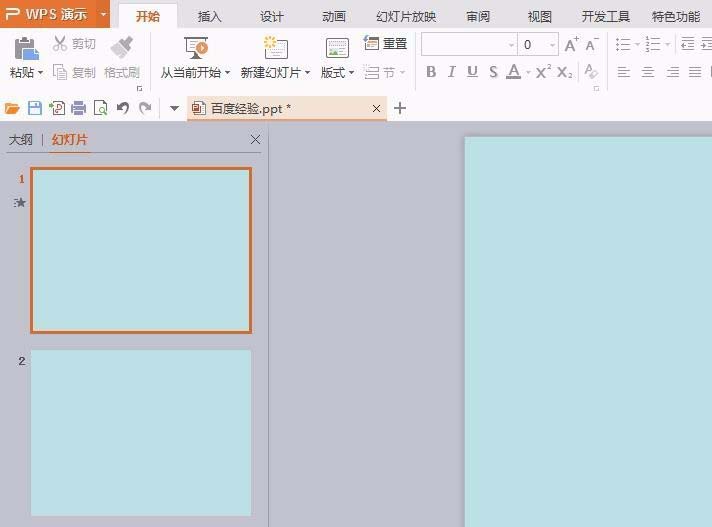Switch to the 审阅 ribbon tab

tap(478, 17)
